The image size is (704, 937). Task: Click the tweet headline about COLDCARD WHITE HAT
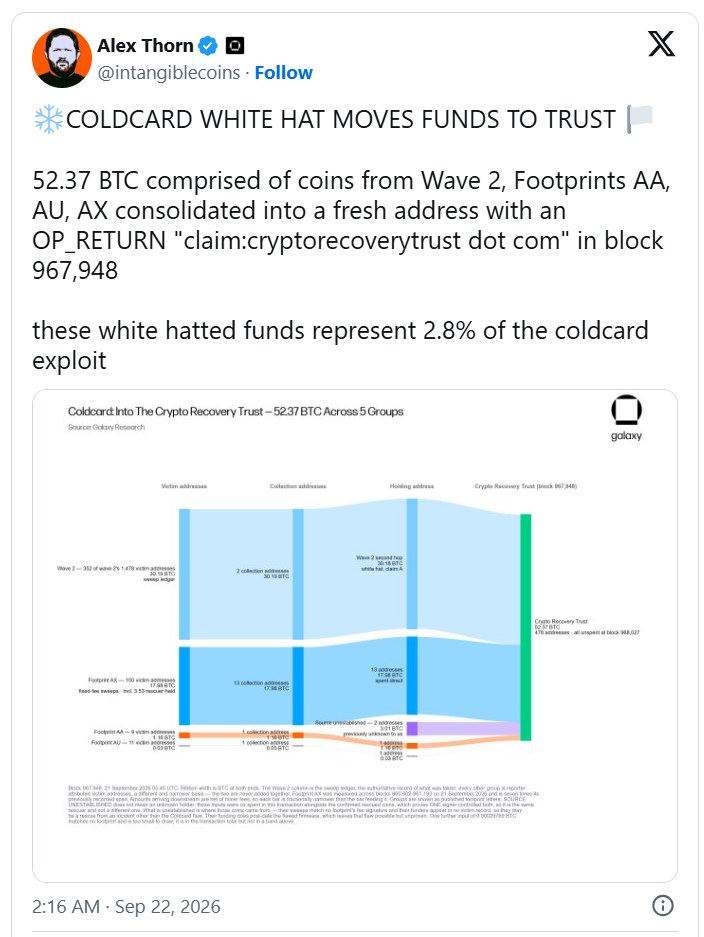341,120
